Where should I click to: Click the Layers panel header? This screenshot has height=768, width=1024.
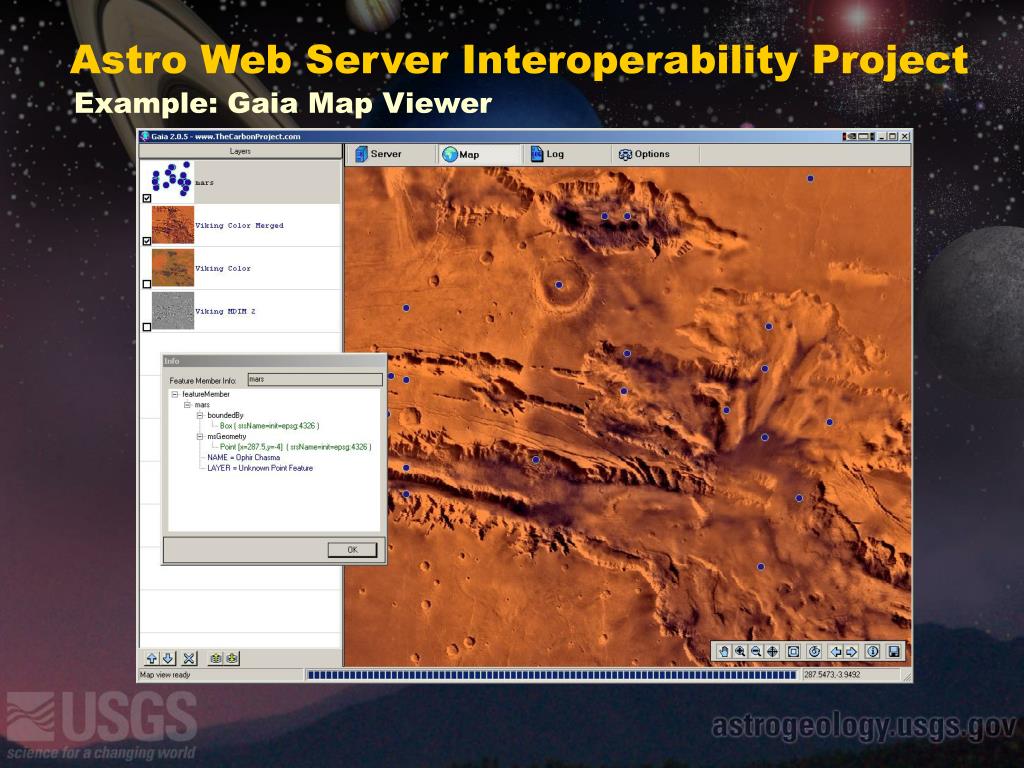[x=240, y=152]
